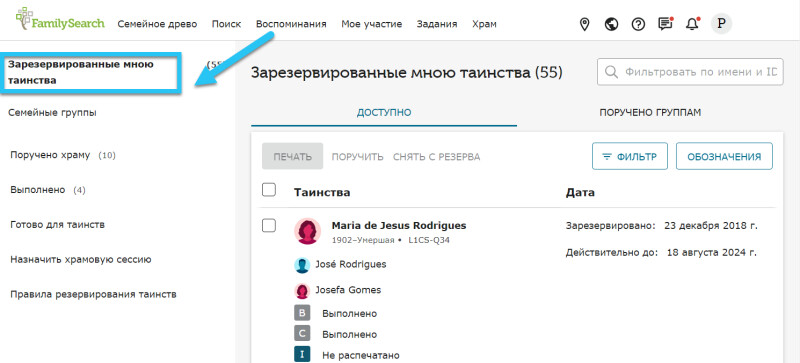Viewport: 800px width, 363px height.
Task: Click the Дата column header
Action: (580, 192)
